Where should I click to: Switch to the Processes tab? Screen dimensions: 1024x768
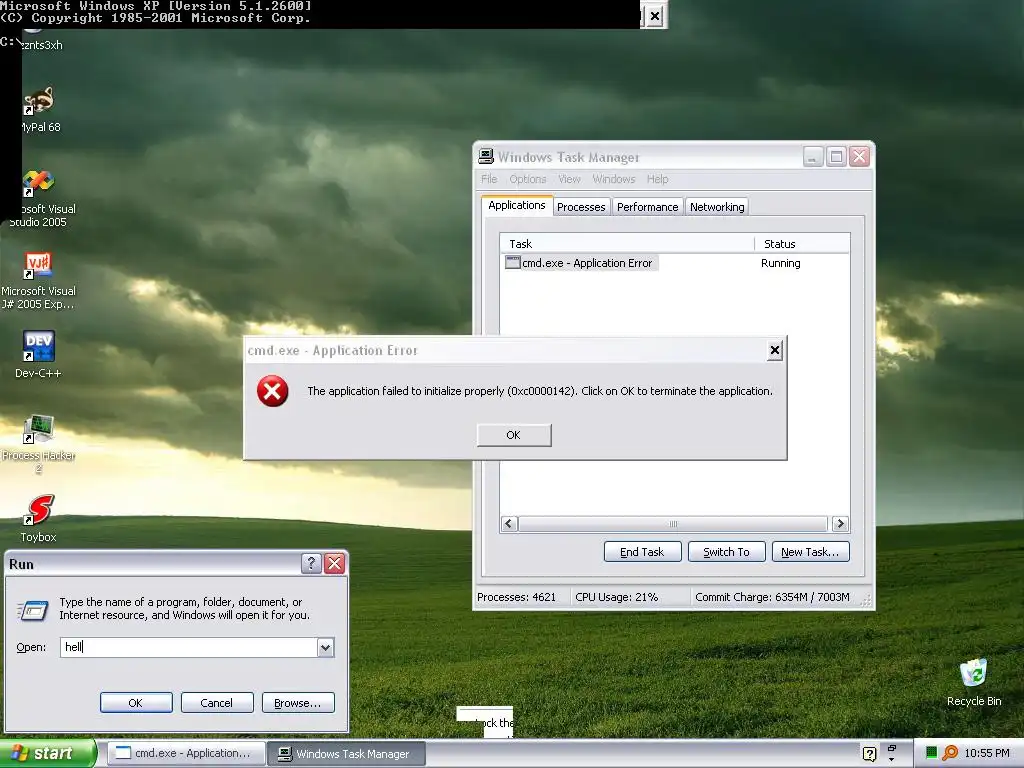[x=581, y=207]
